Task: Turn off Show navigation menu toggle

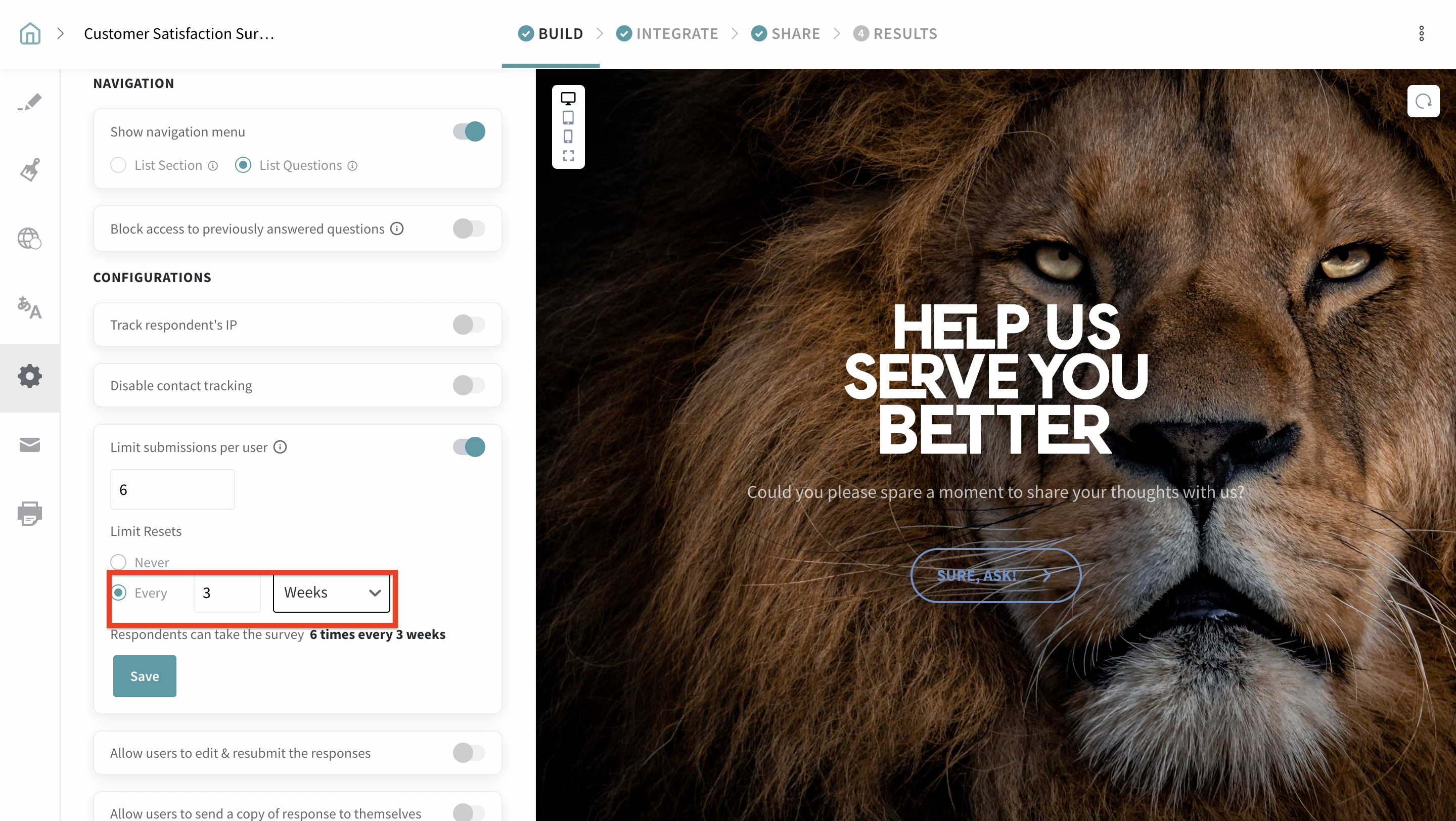Action: [469, 131]
